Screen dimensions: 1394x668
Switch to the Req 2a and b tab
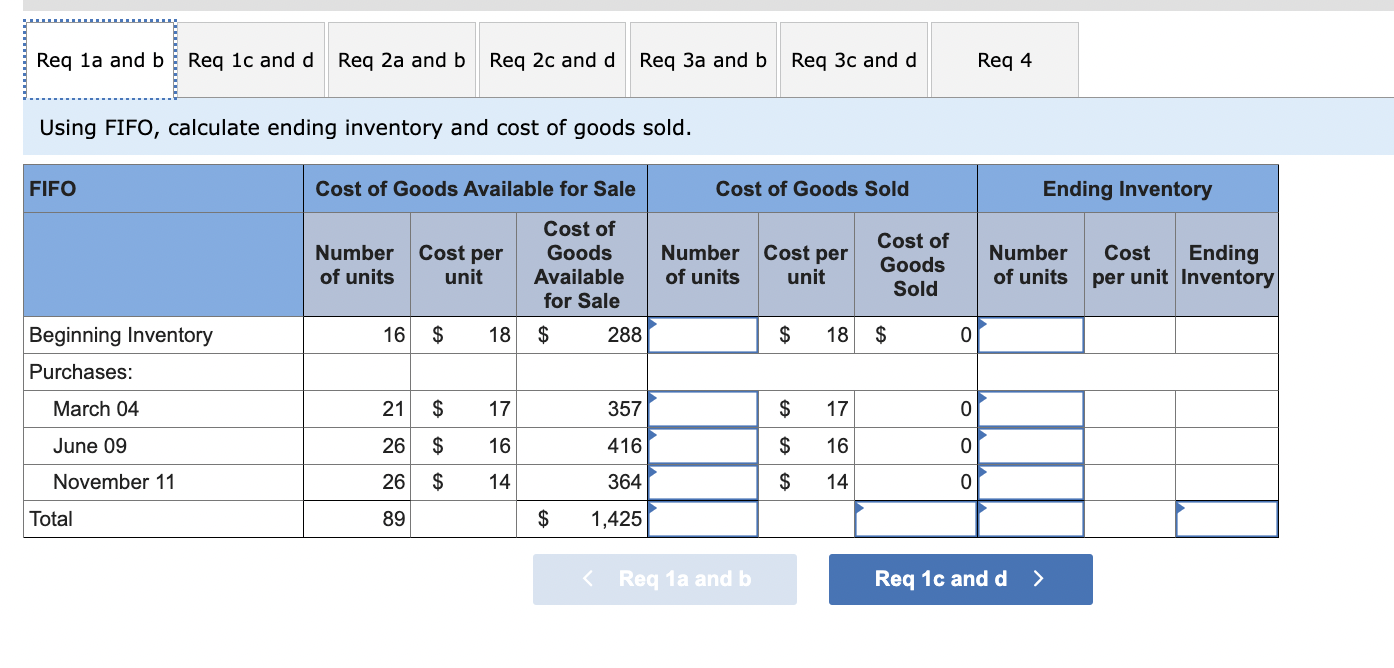pos(402,60)
